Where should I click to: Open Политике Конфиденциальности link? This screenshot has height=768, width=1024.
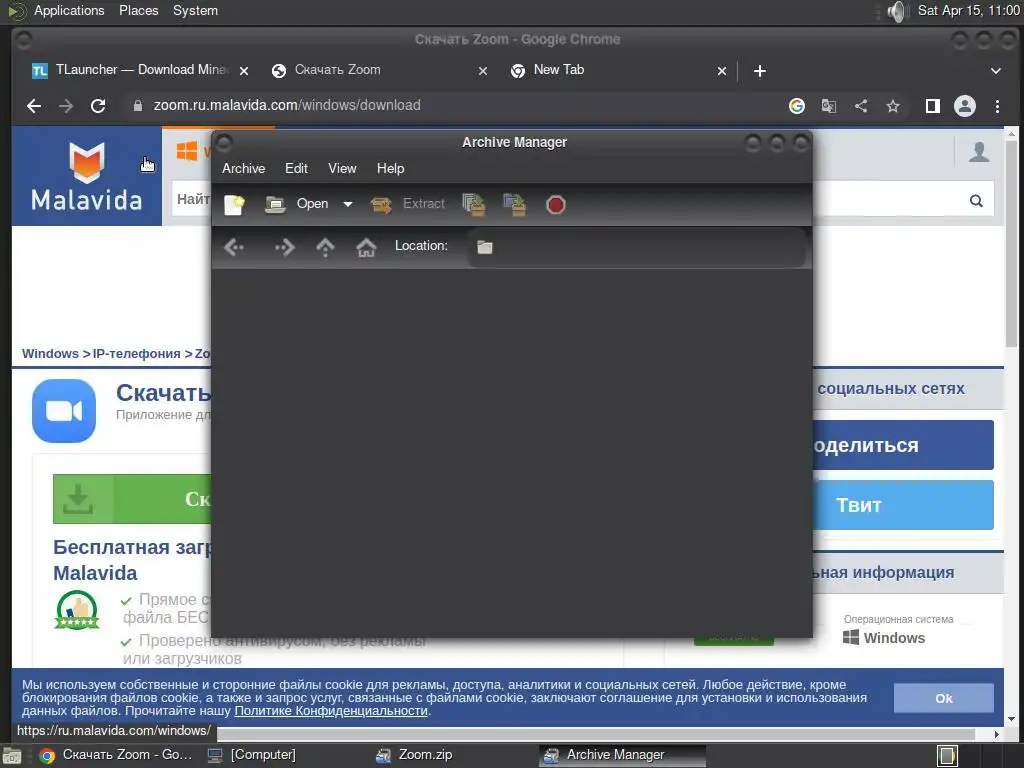(x=331, y=711)
